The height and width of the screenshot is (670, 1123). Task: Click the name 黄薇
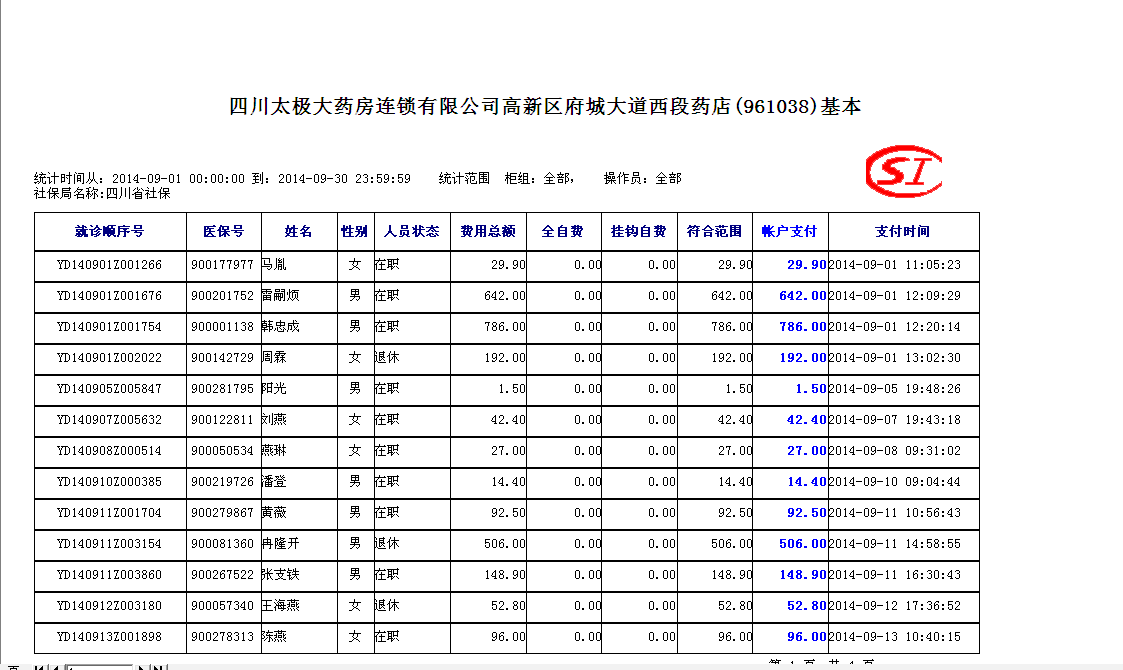point(274,513)
